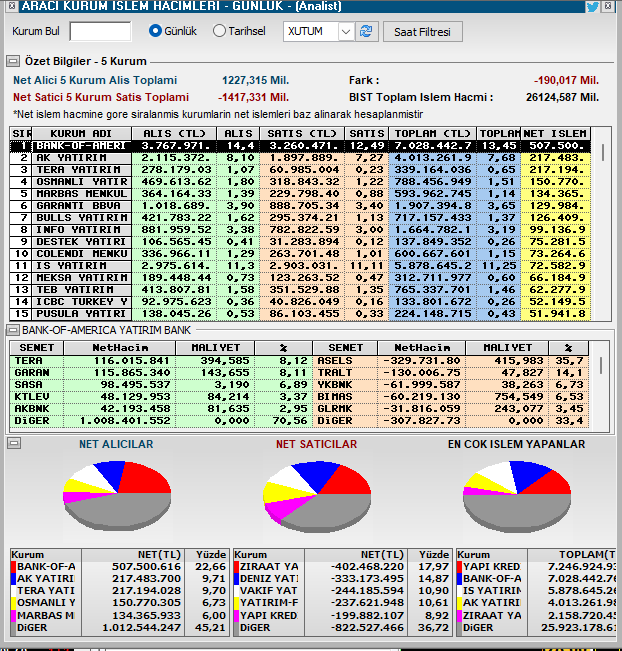Sort by KURUM ADI column header

tap(81, 133)
